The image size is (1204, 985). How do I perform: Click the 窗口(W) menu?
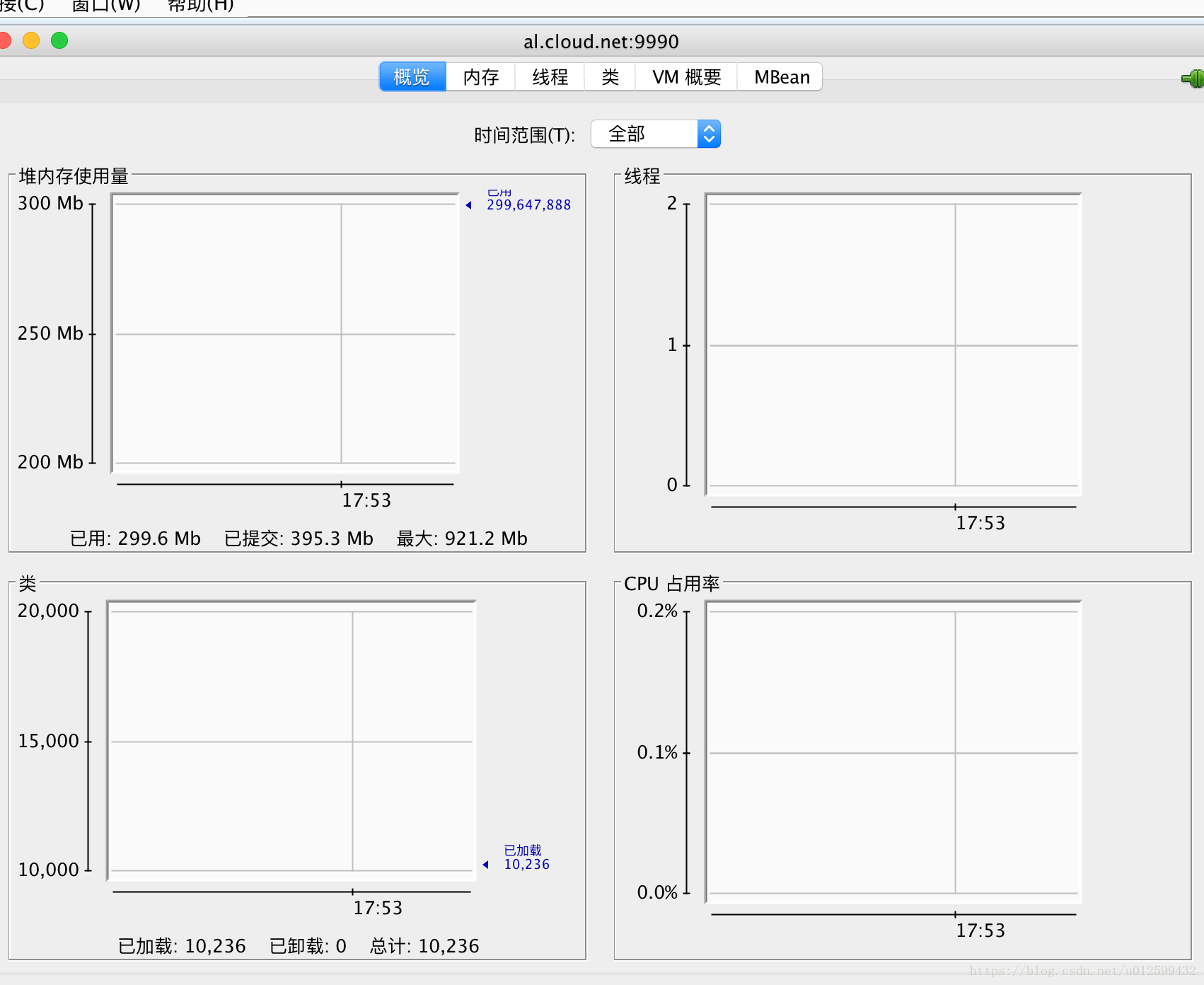(x=106, y=6)
